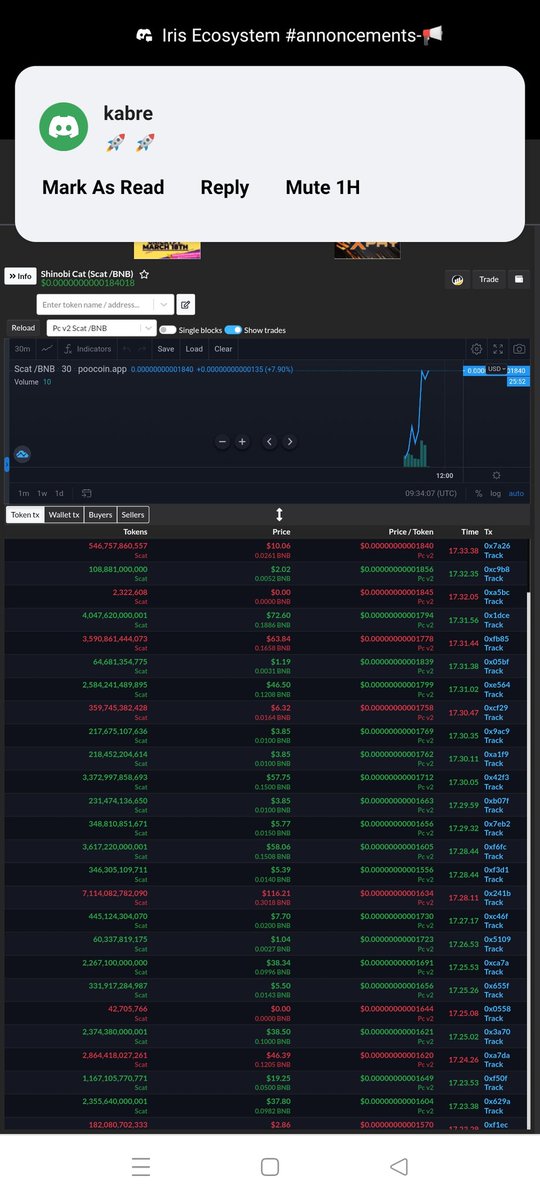Turn off the Show trades toggle

tap(233, 330)
